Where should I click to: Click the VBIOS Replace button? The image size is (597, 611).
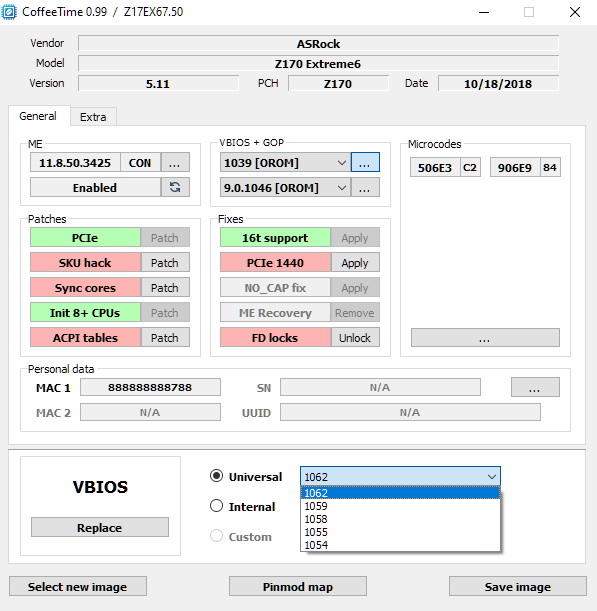pyautogui.click(x=100, y=527)
